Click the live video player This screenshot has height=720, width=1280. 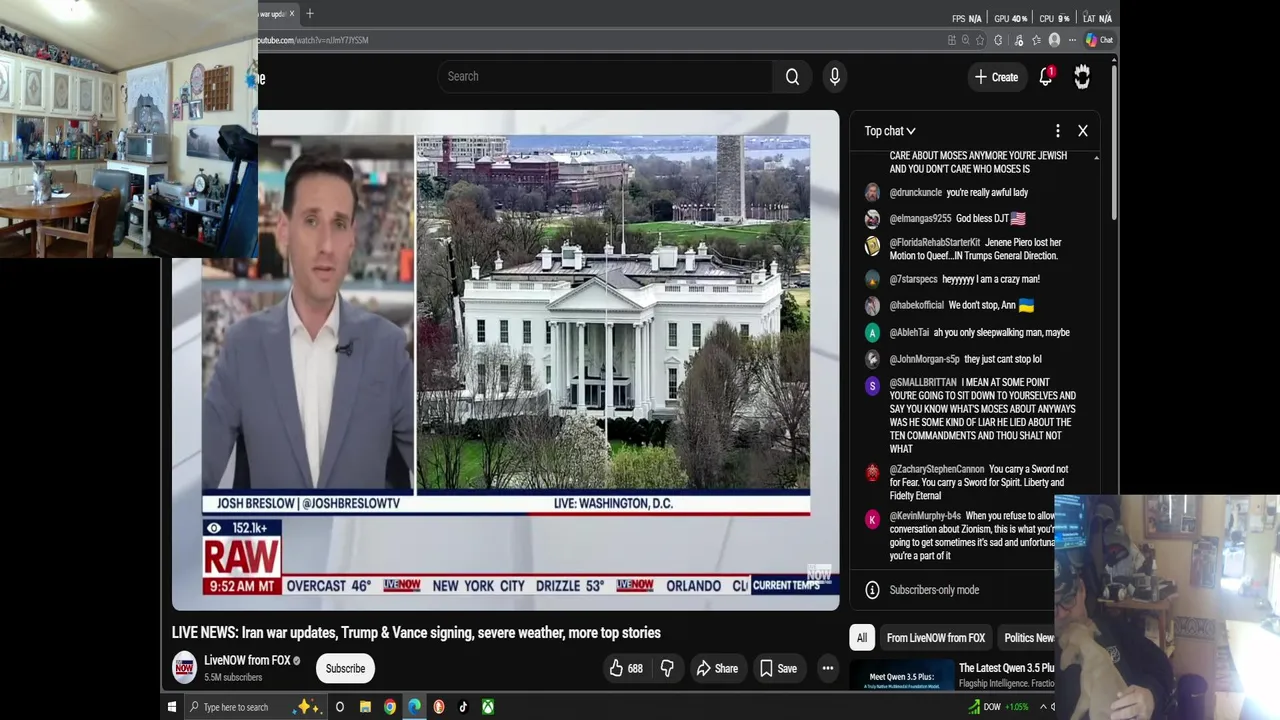click(506, 360)
